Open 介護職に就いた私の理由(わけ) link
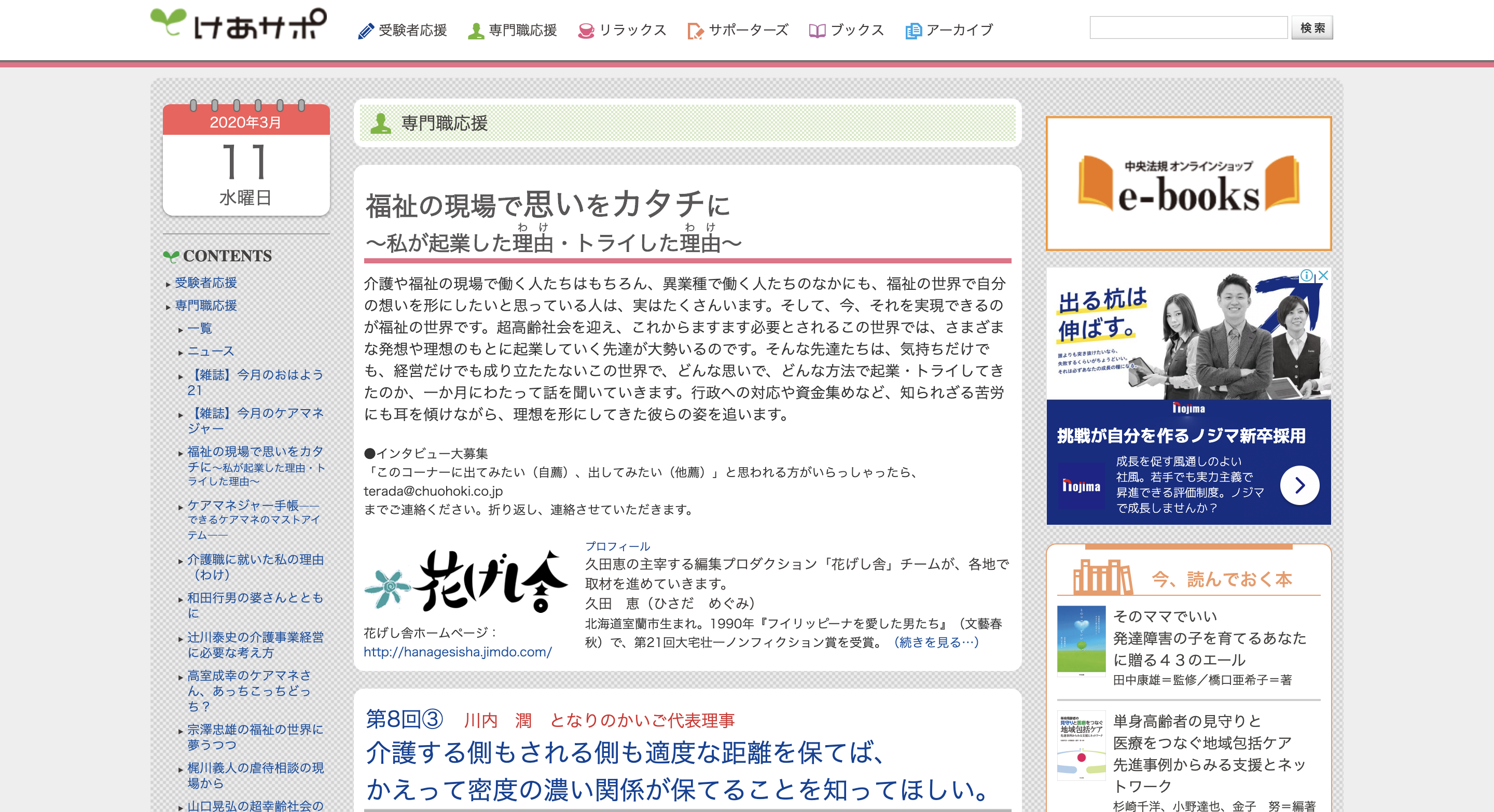The height and width of the screenshot is (812, 1494). (255, 567)
